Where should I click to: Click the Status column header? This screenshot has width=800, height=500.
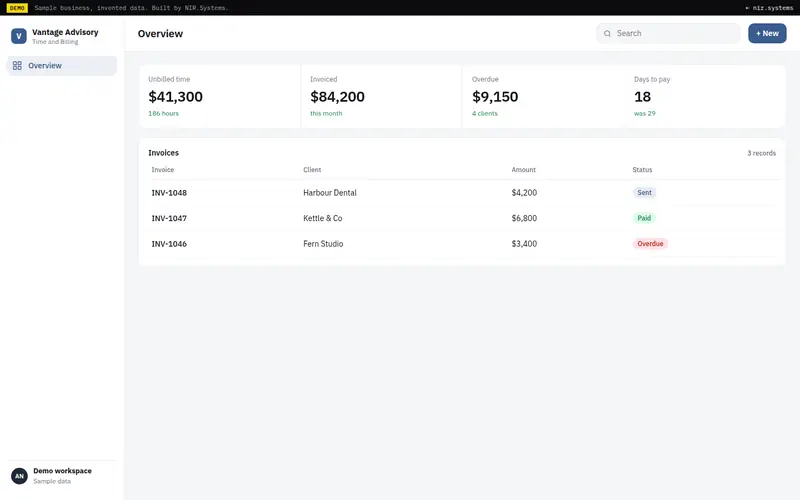(642, 170)
